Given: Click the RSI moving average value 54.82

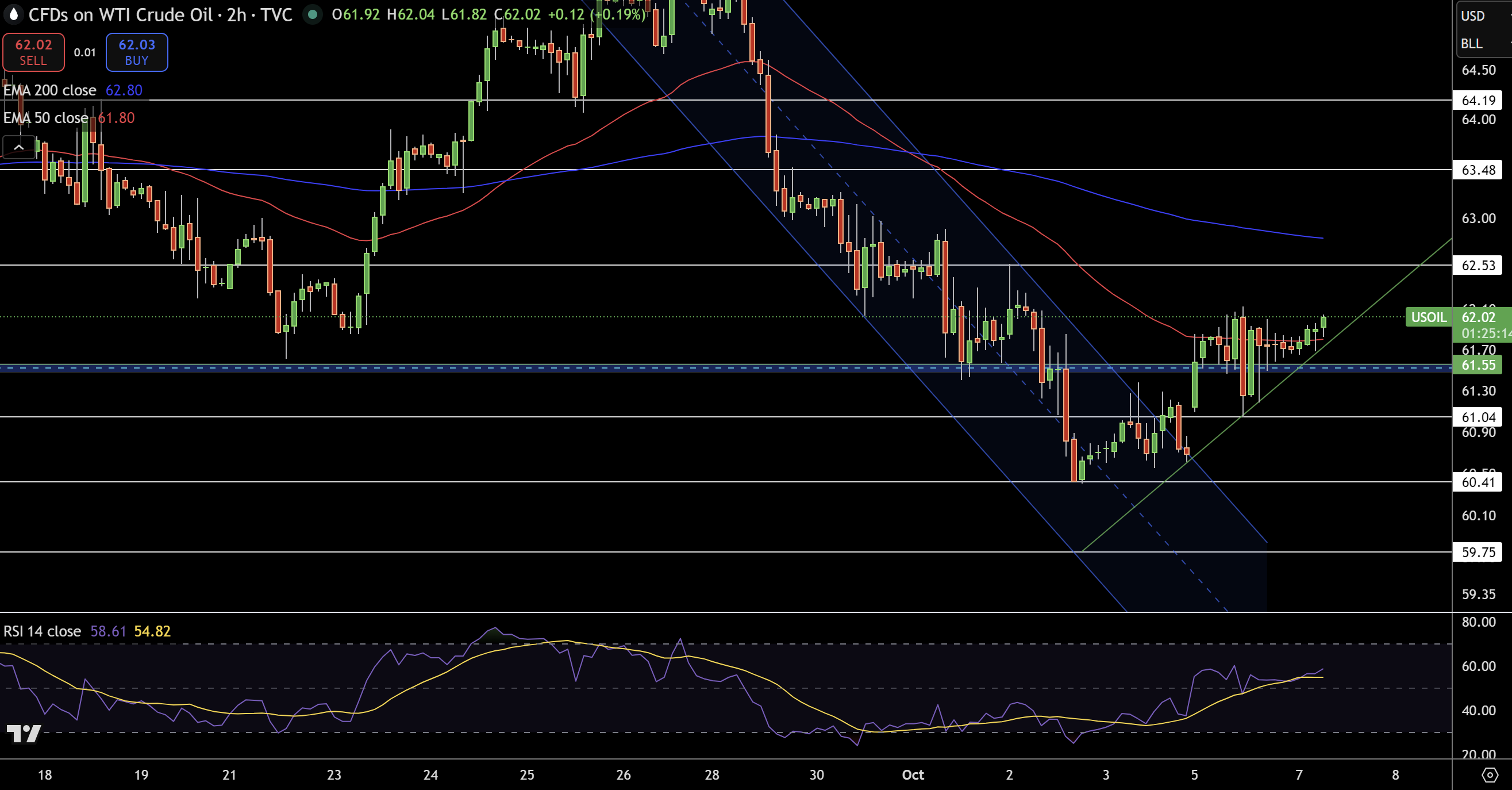Looking at the screenshot, I should [x=152, y=631].
